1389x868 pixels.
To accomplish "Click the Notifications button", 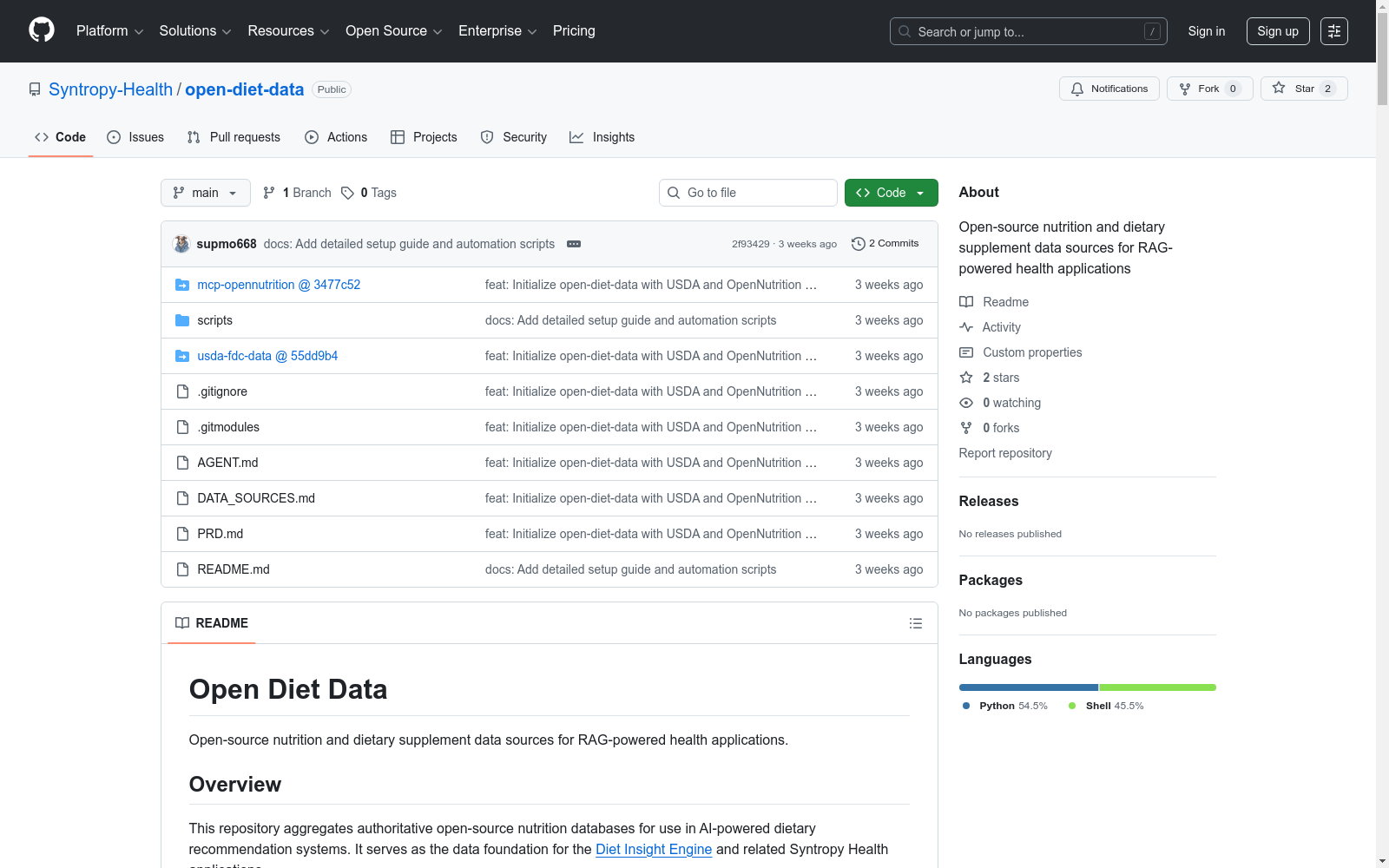I will (1109, 89).
